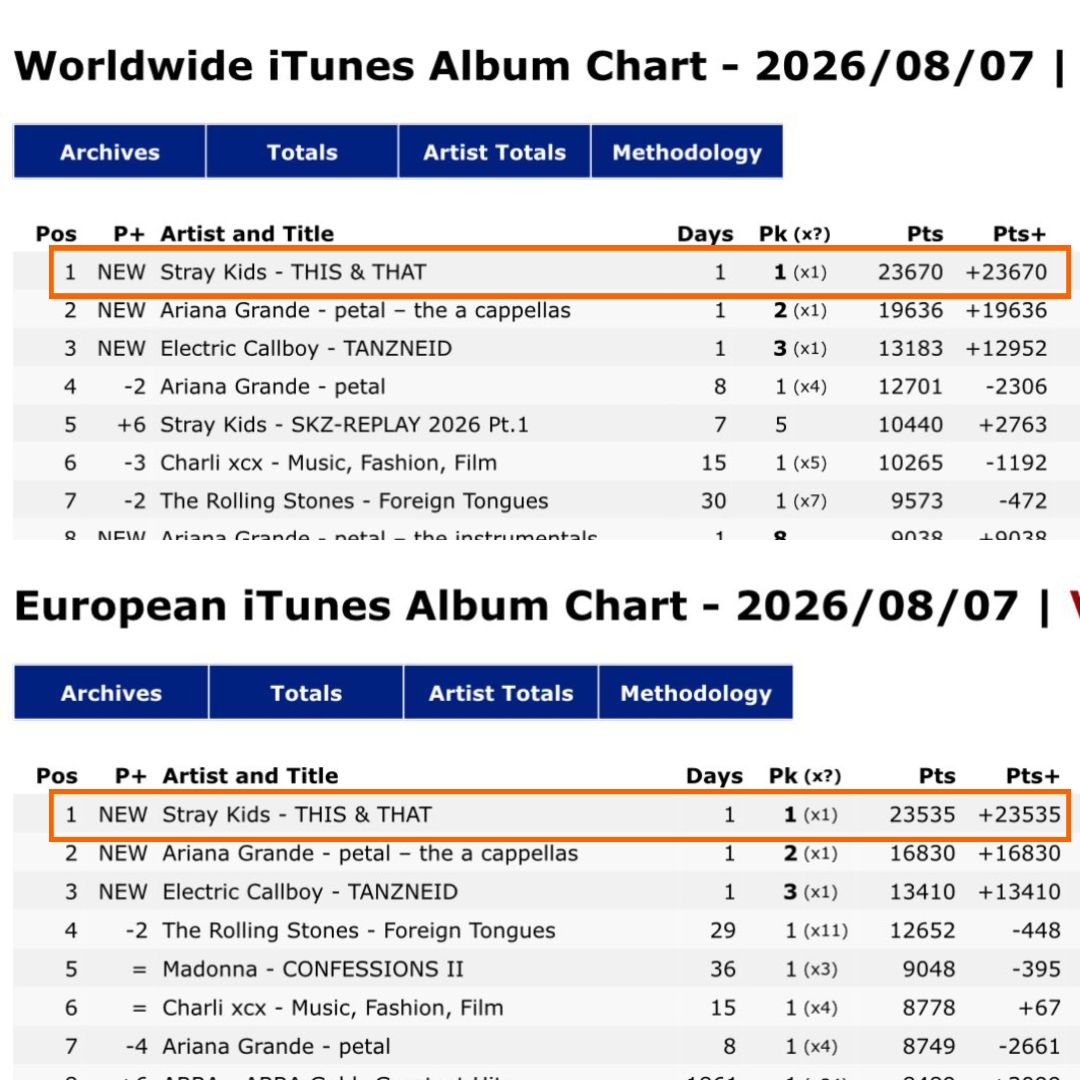Open Artist Totals under the Worldwide chart

pyautogui.click(x=494, y=152)
